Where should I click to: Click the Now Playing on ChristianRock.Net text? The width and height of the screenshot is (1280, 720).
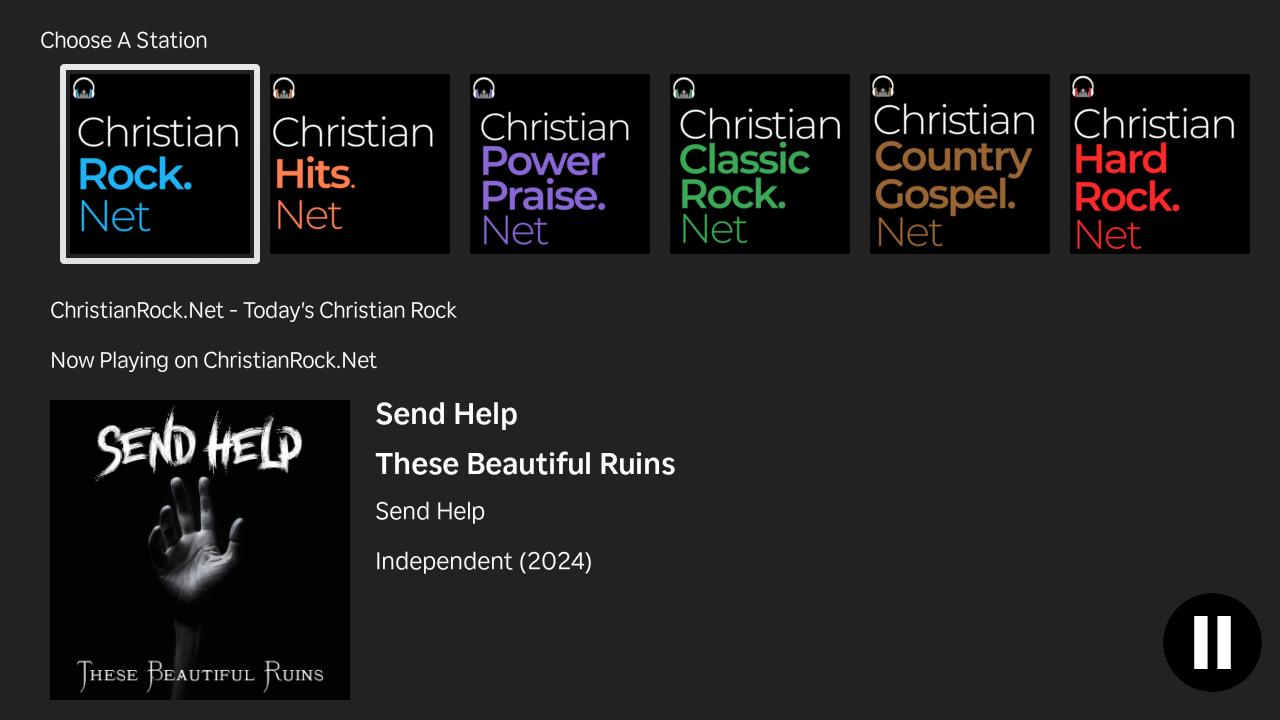[213, 360]
